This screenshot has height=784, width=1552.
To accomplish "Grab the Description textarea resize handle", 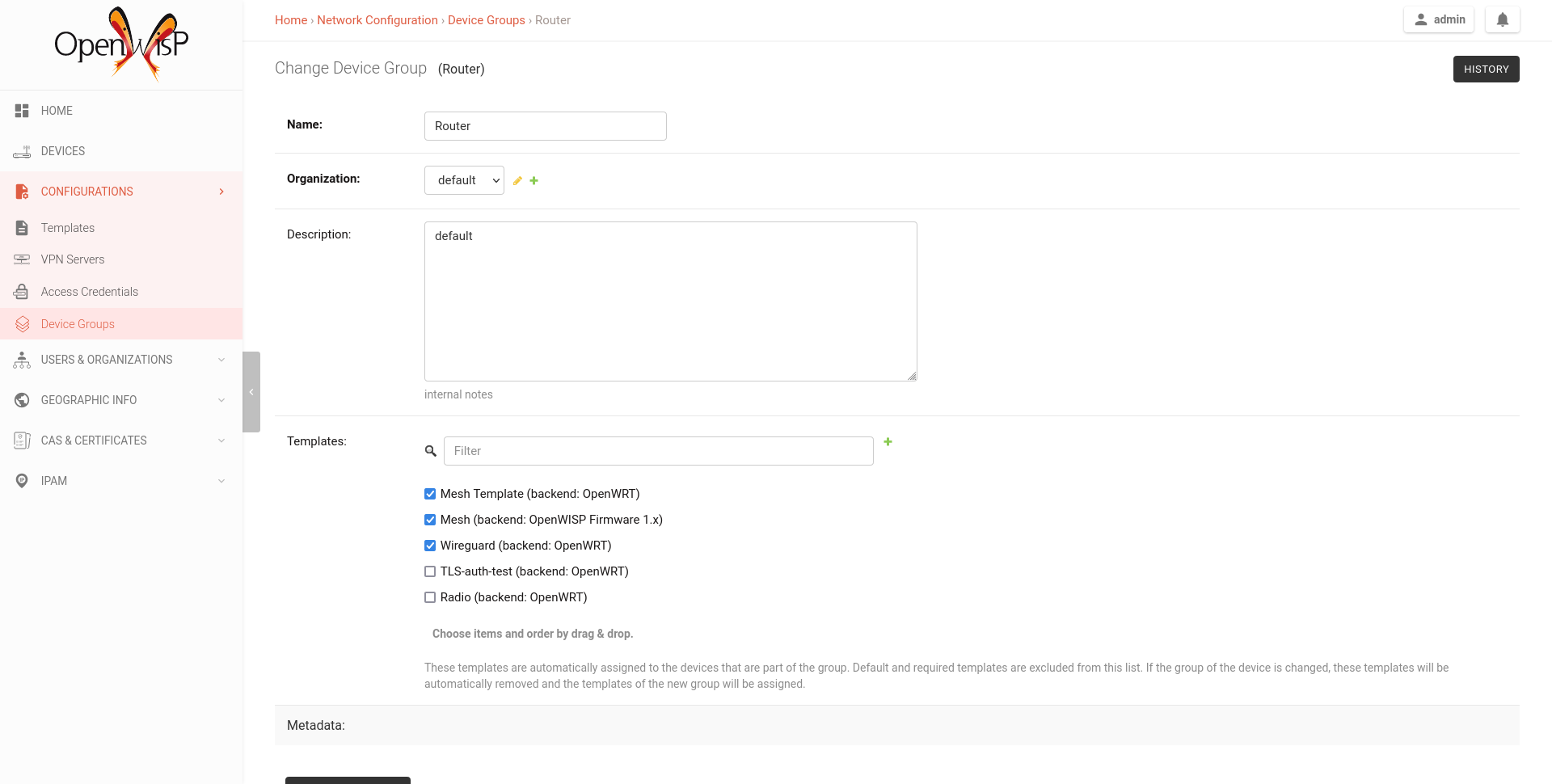I will click(x=912, y=376).
